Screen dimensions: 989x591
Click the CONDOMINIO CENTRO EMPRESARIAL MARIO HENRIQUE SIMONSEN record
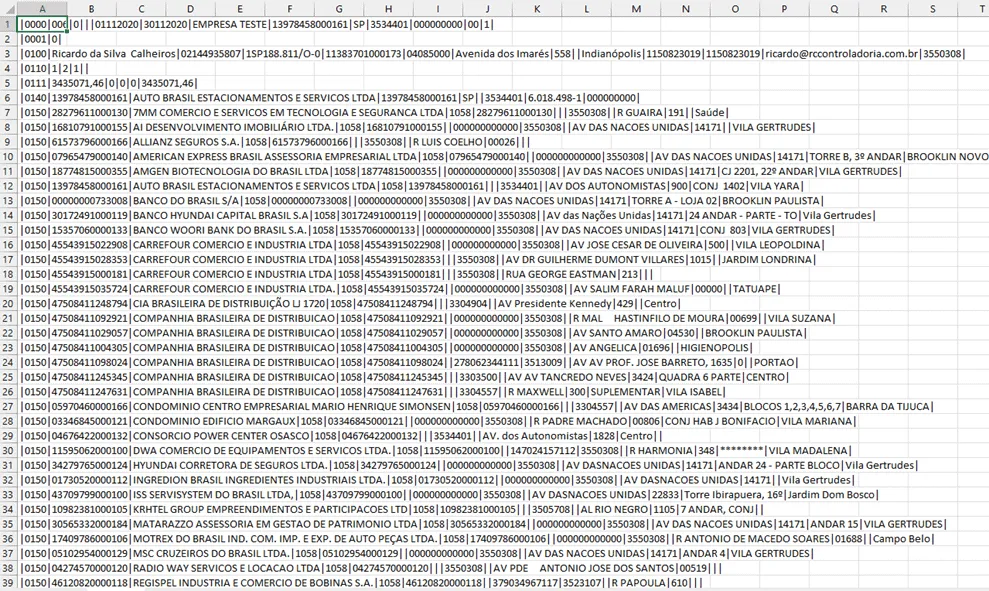pos(477,406)
